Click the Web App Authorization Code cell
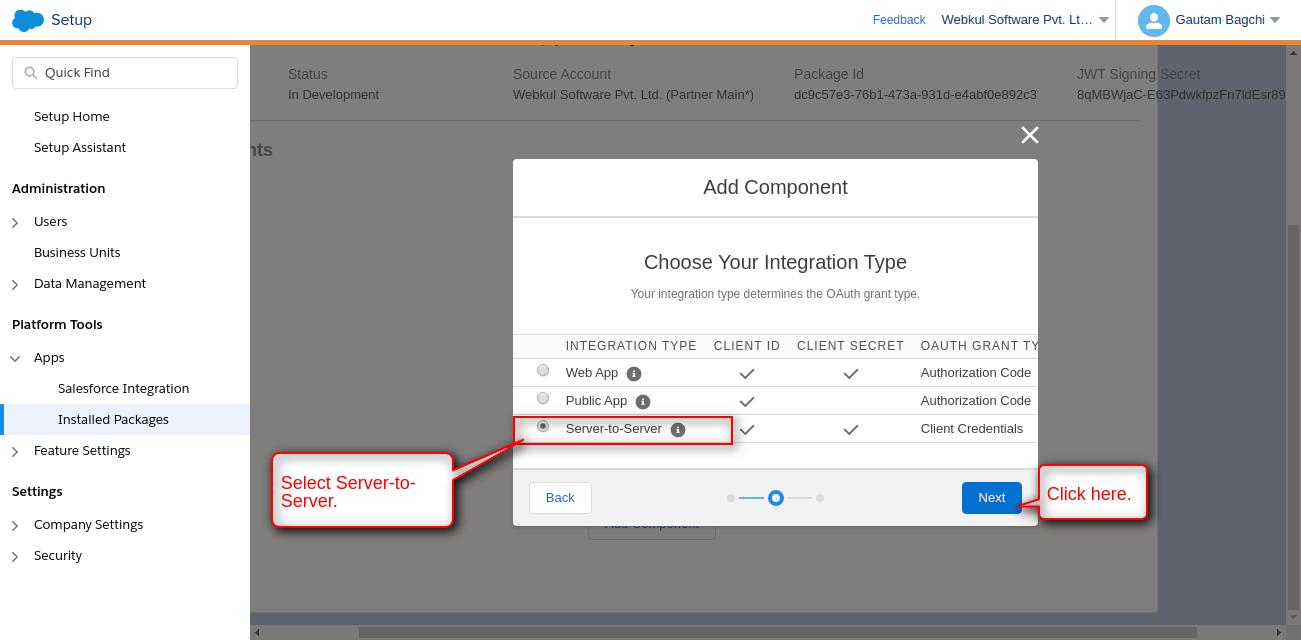The width and height of the screenshot is (1301, 640). 976,373
